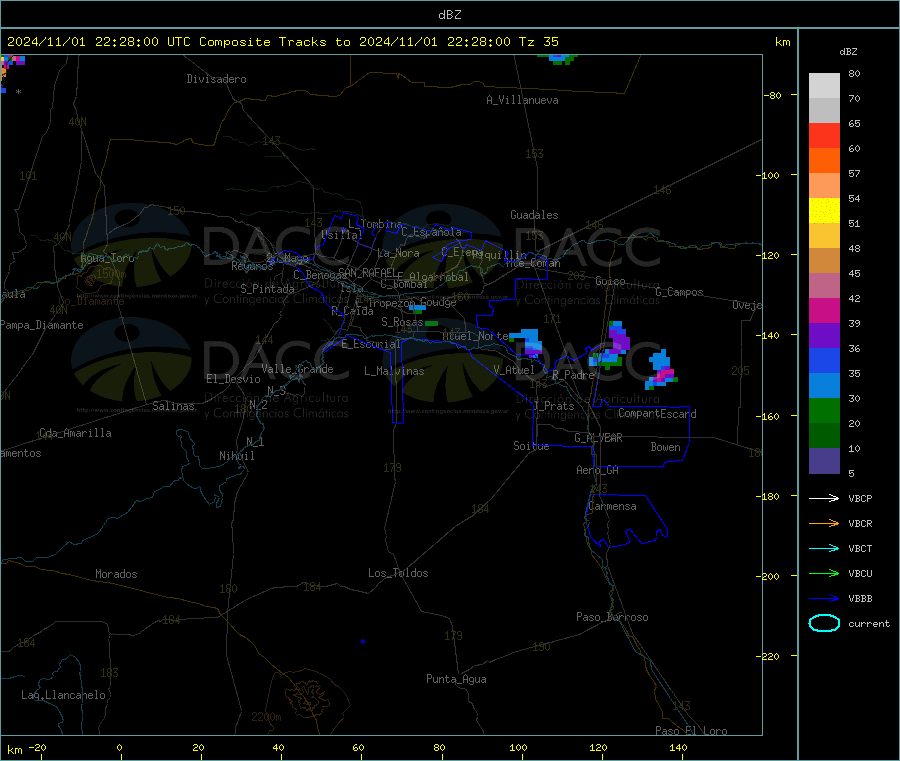Image resolution: width=900 pixels, height=761 pixels.
Task: Click the Nihuil map label
Action: click(x=237, y=456)
